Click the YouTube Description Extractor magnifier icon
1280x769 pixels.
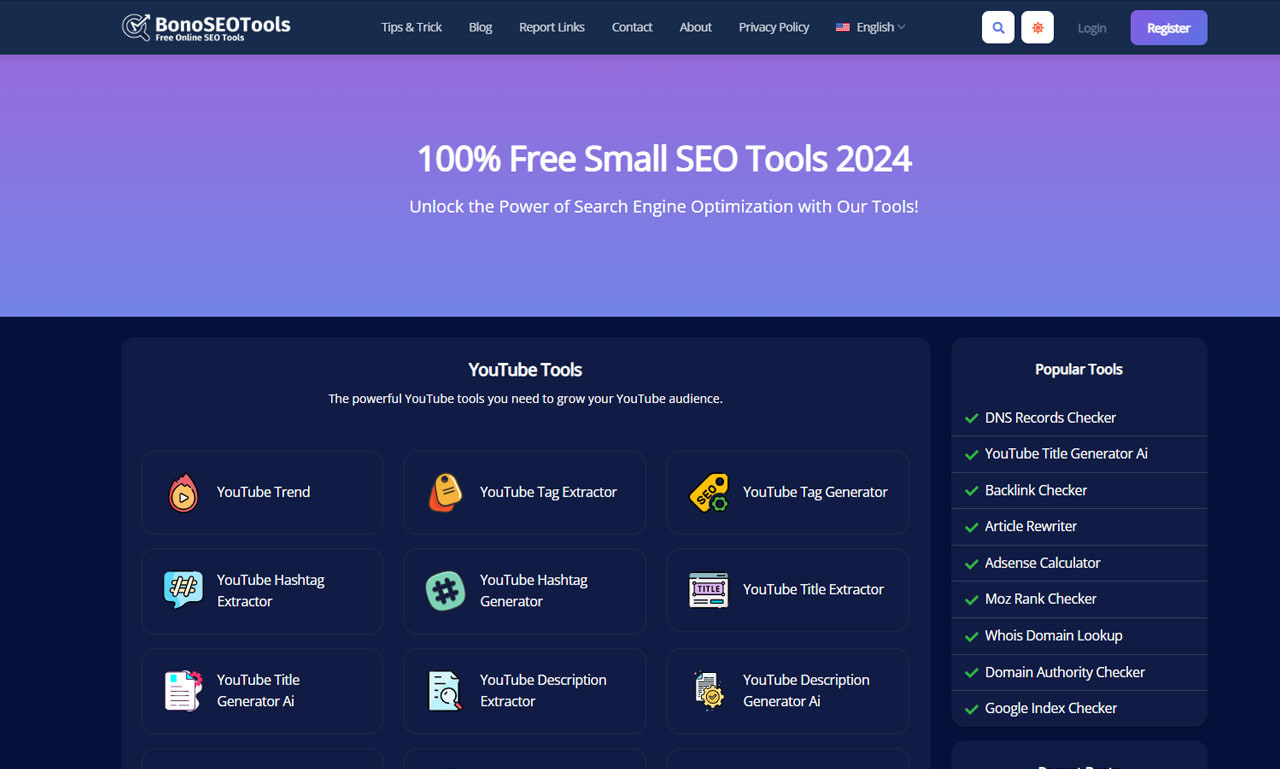tap(445, 691)
